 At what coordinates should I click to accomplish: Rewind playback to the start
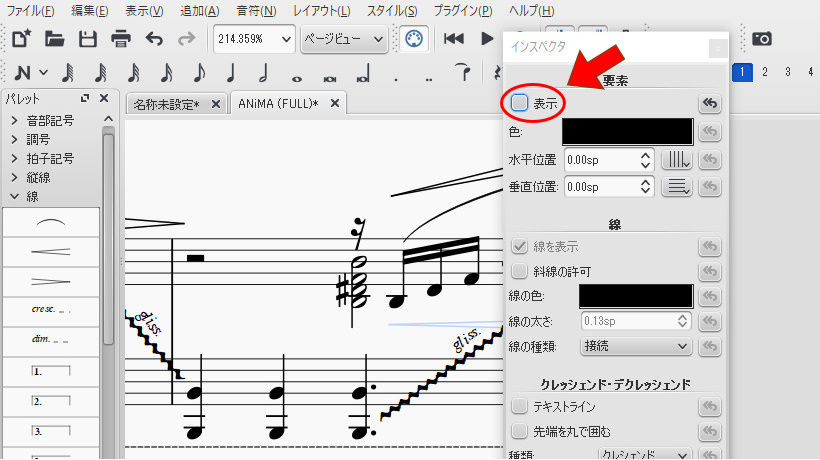(x=453, y=39)
